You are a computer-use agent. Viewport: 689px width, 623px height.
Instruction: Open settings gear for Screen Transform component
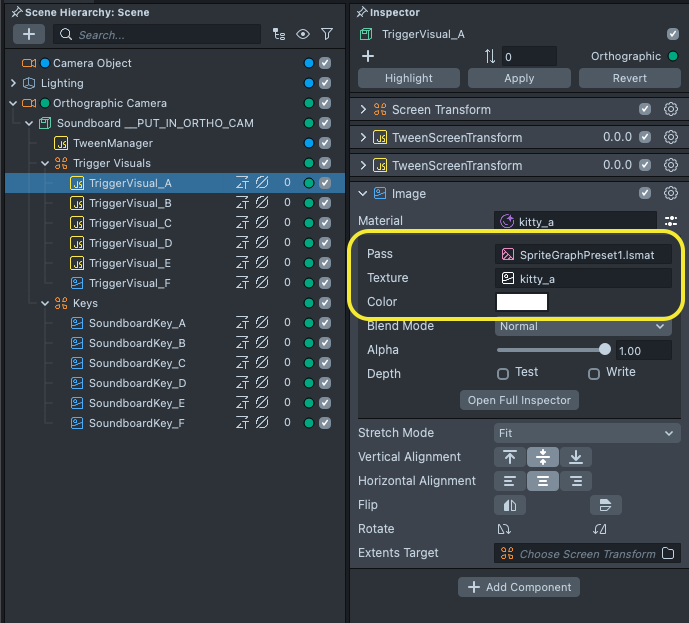[671, 109]
